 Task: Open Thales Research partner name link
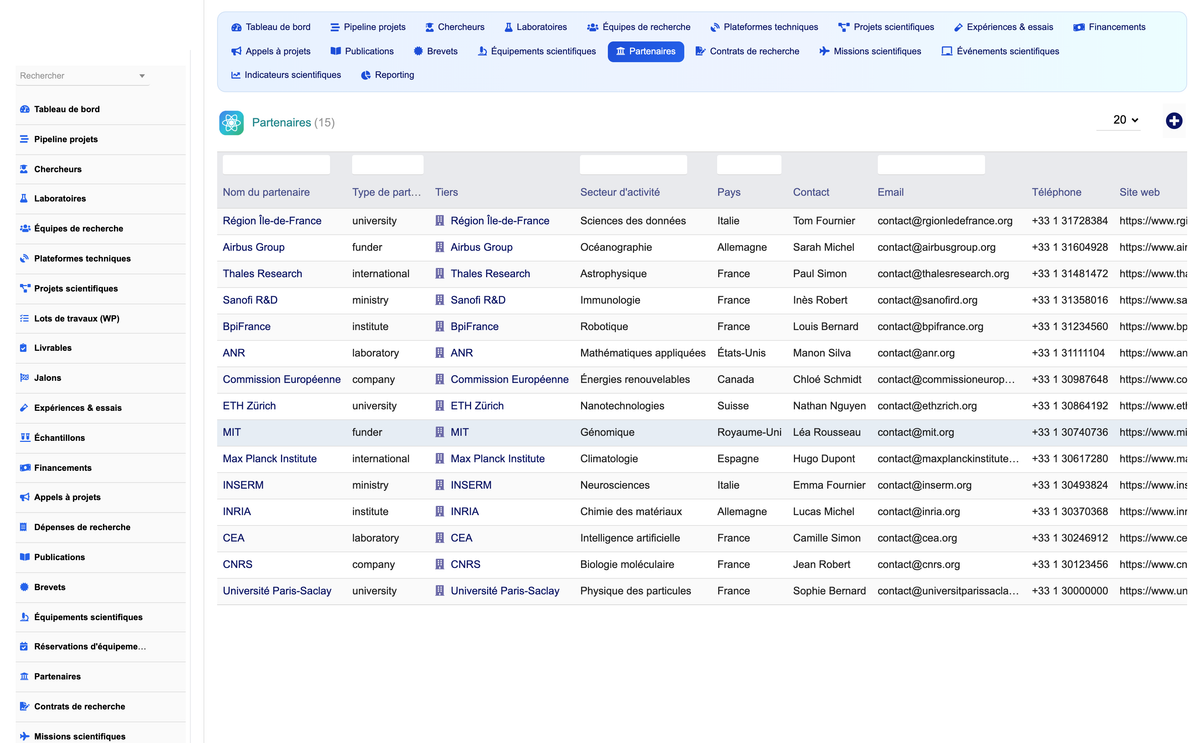pos(262,274)
